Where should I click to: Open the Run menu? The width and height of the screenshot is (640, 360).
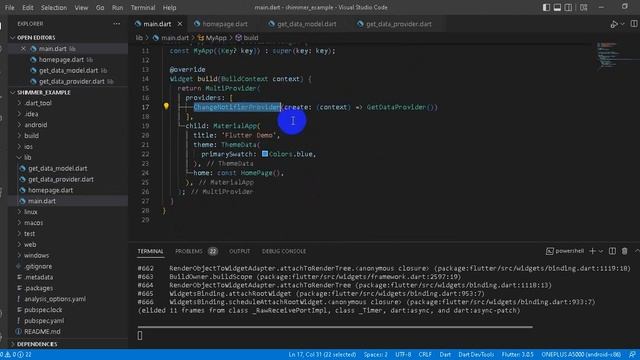(118, 8)
